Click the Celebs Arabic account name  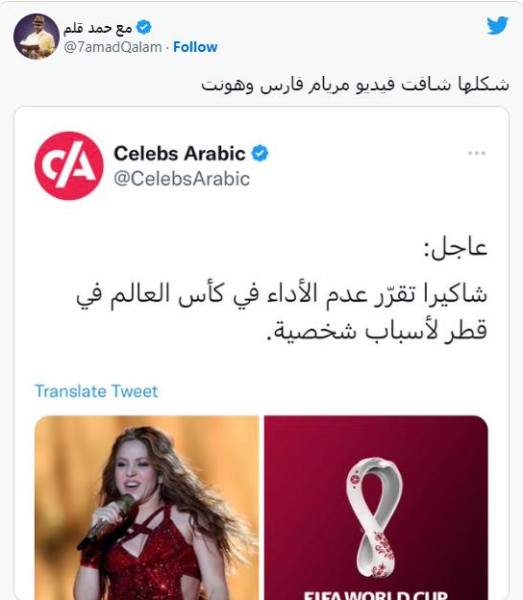pyautogui.click(x=179, y=153)
